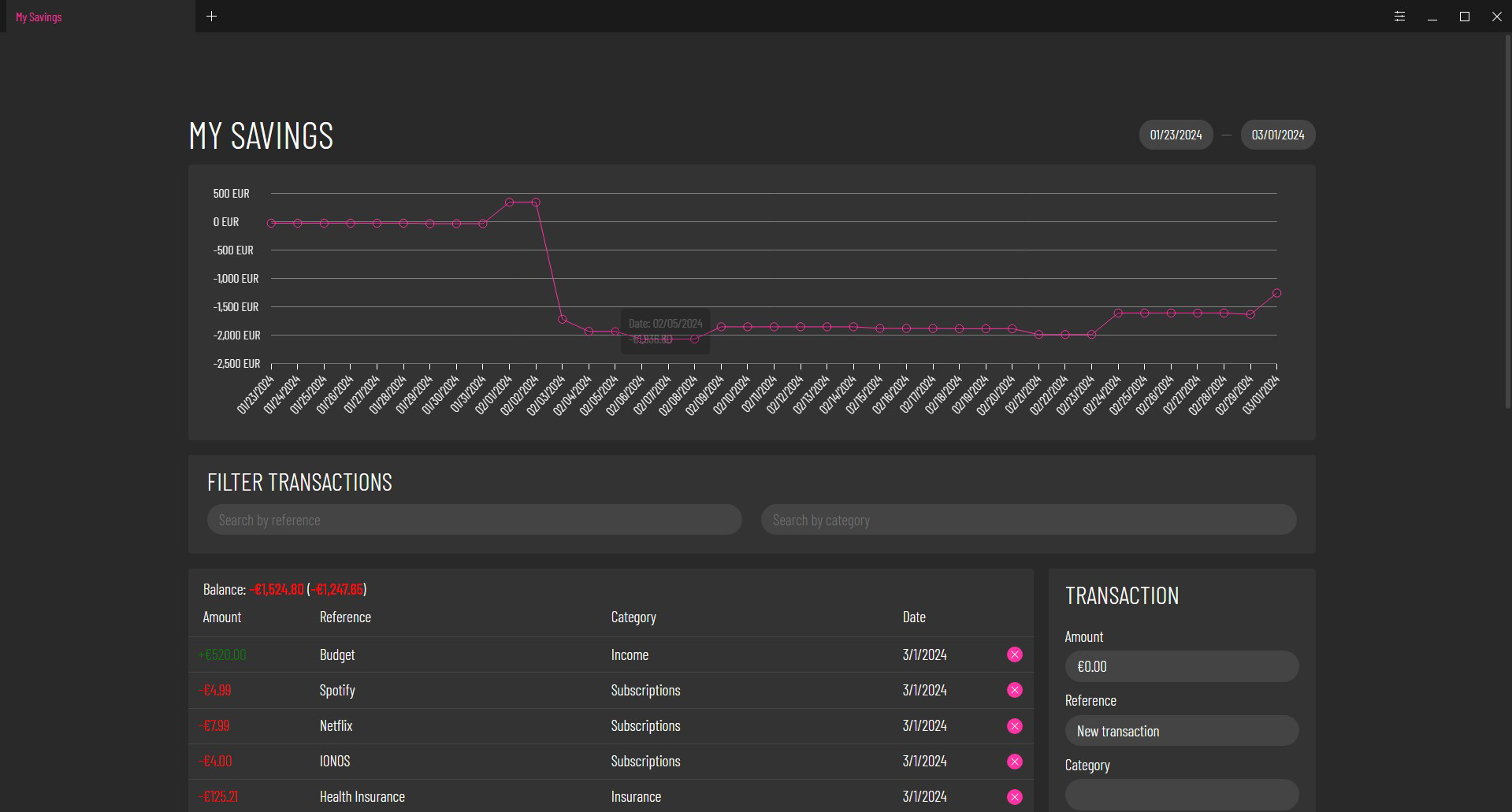Click the Insurance category cell
This screenshot has width=1512, height=812.
tap(636, 796)
